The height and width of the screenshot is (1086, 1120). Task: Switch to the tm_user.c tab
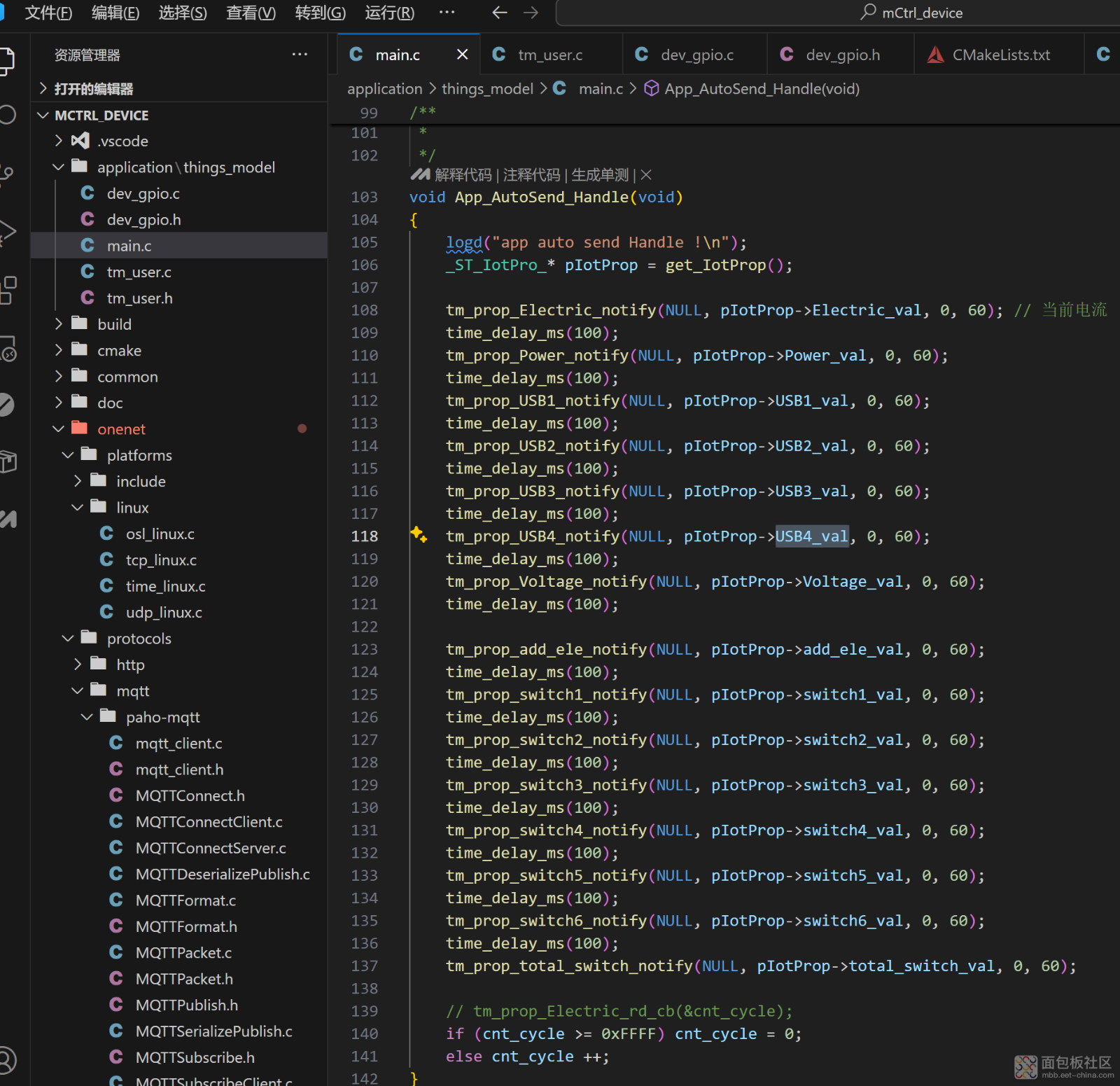coord(549,55)
